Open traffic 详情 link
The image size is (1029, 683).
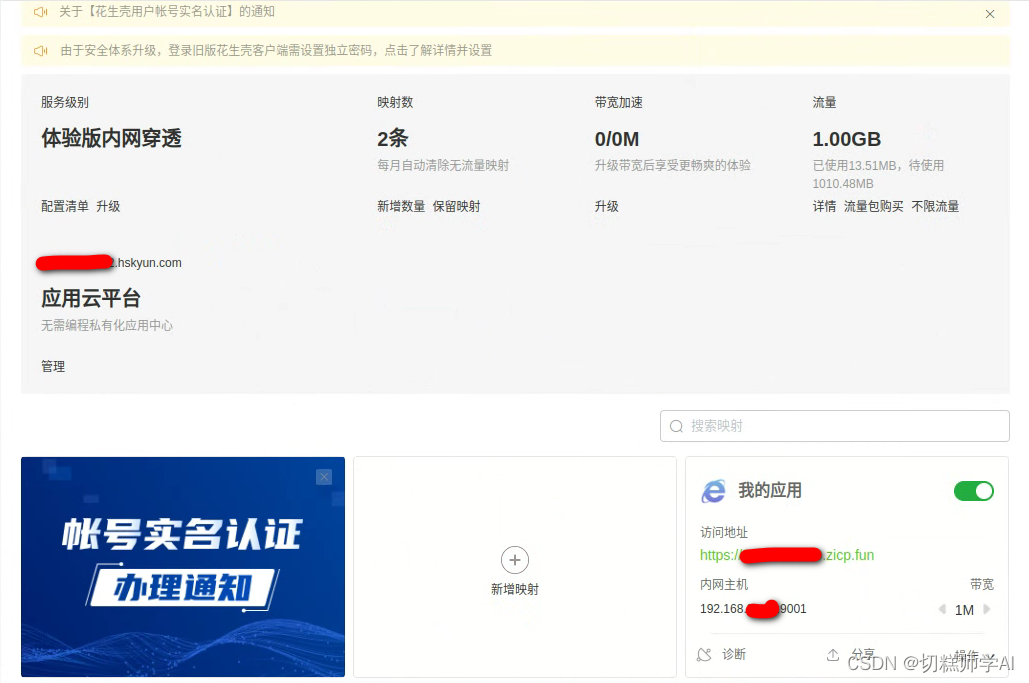click(824, 206)
